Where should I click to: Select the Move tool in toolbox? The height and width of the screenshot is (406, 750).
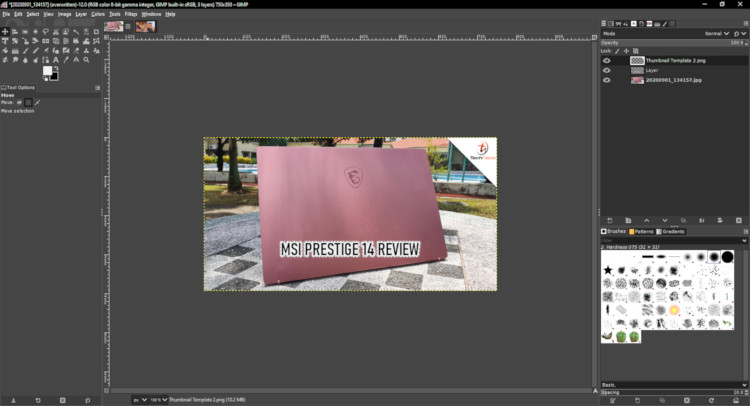5,32
